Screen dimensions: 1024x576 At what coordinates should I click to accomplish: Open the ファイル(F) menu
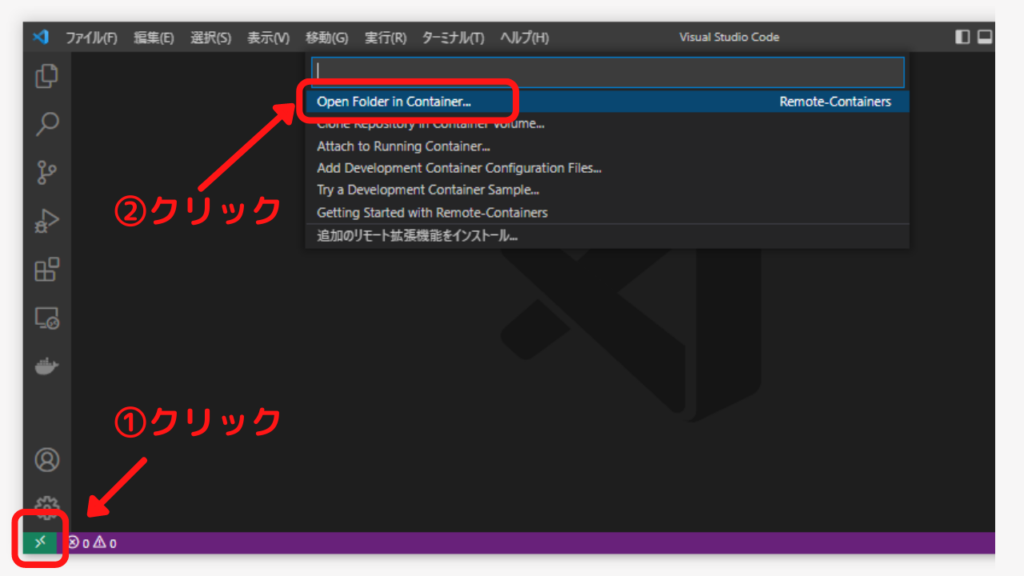[x=91, y=37]
